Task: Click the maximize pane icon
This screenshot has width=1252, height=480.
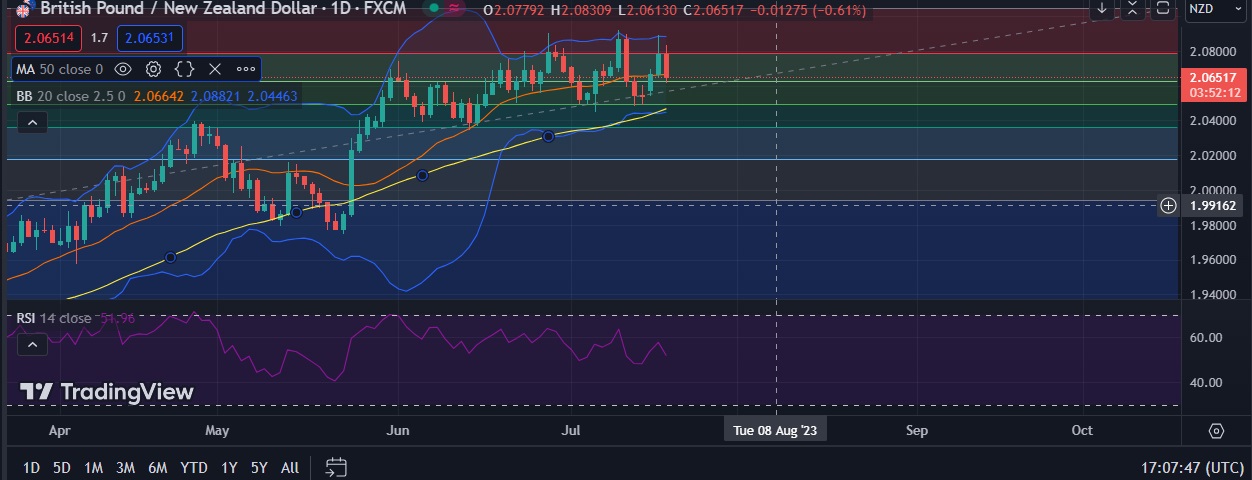Action: click(x=1162, y=9)
